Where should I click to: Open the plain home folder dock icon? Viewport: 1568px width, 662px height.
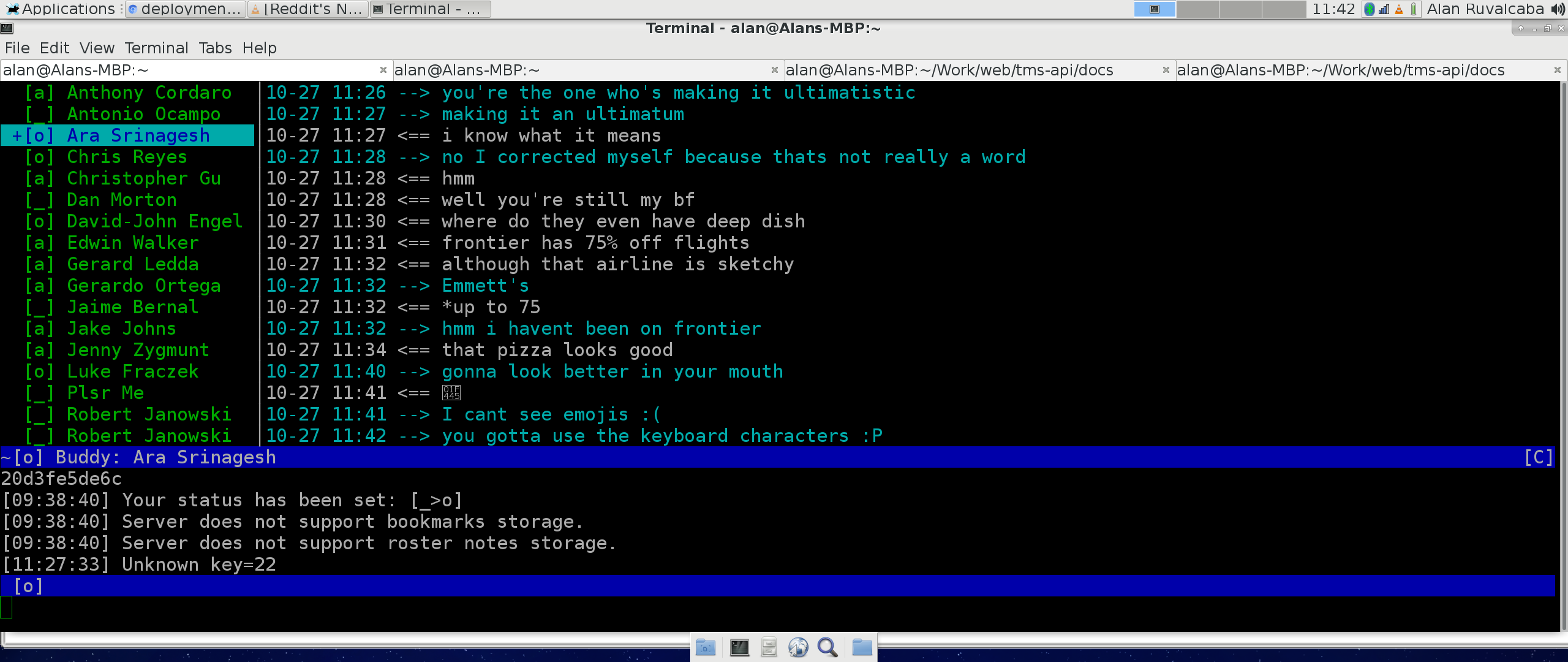pyautogui.click(x=862, y=647)
